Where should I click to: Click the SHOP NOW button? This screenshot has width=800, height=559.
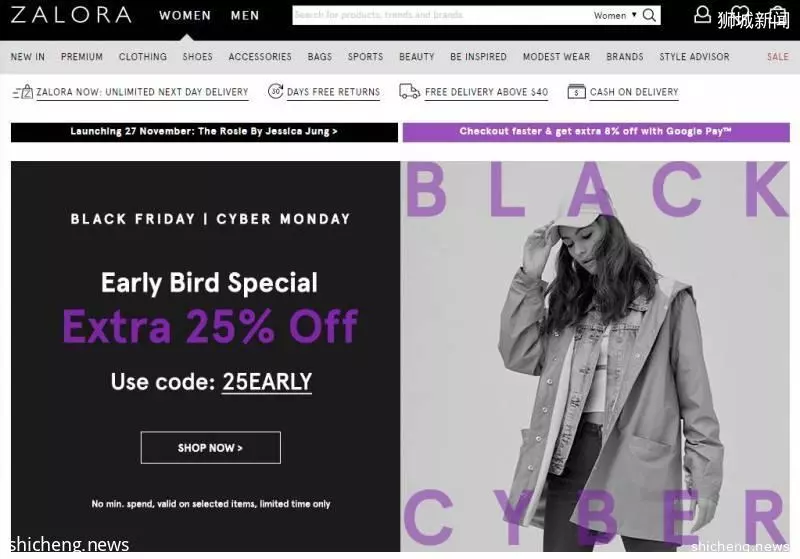tap(211, 448)
